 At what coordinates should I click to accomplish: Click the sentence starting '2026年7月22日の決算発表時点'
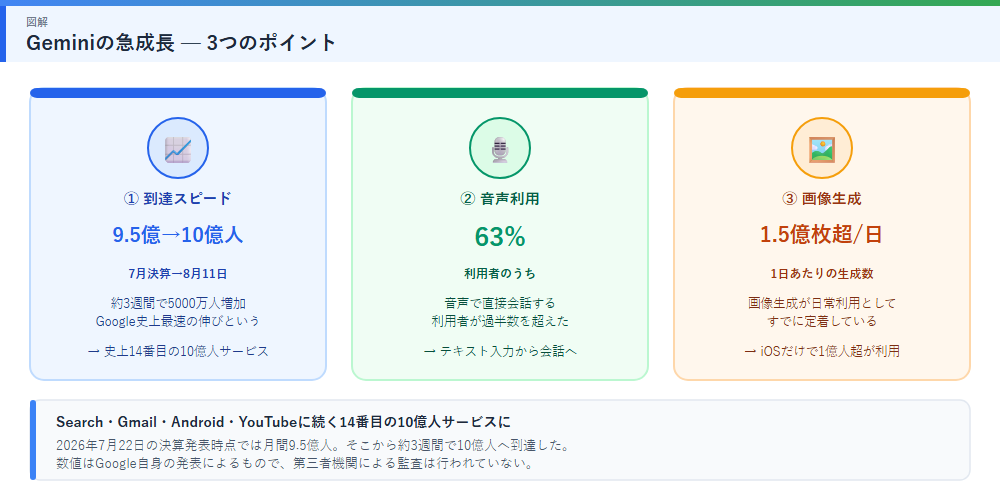click(x=312, y=445)
